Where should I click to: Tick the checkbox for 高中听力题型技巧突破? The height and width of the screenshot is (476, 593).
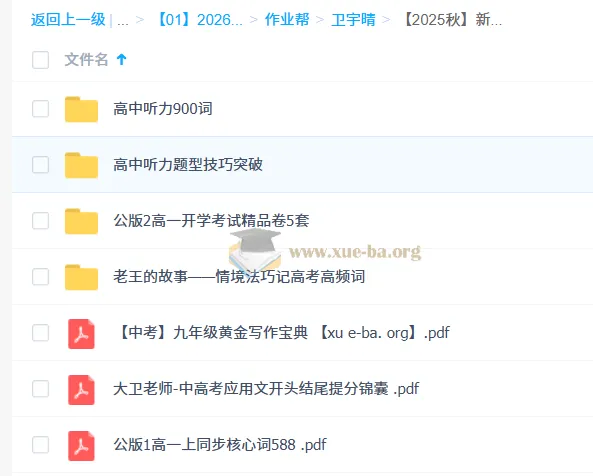tap(40, 165)
